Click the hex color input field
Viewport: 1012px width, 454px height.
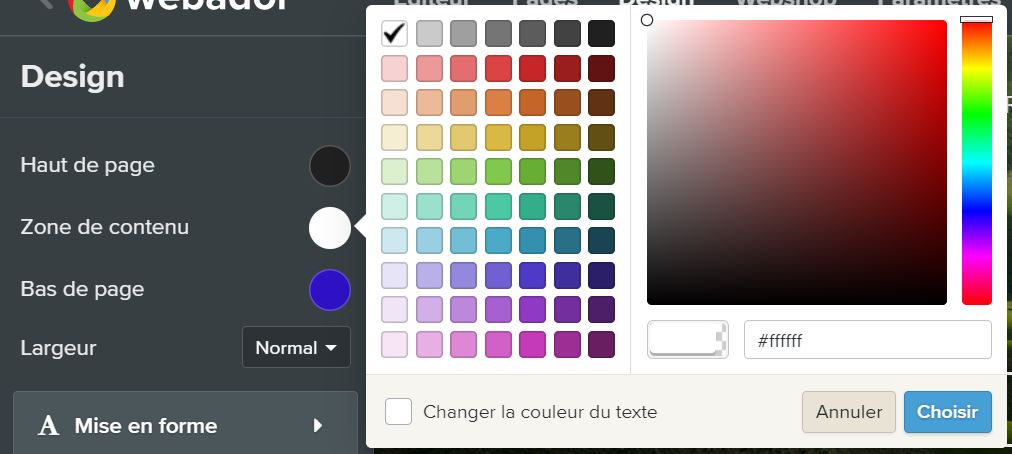(867, 340)
